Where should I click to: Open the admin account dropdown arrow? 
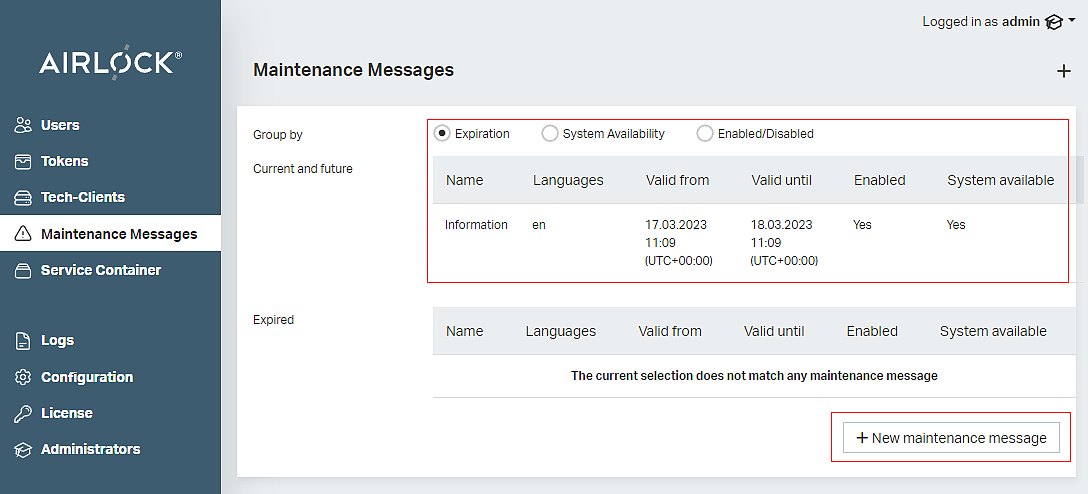(x=1071, y=21)
